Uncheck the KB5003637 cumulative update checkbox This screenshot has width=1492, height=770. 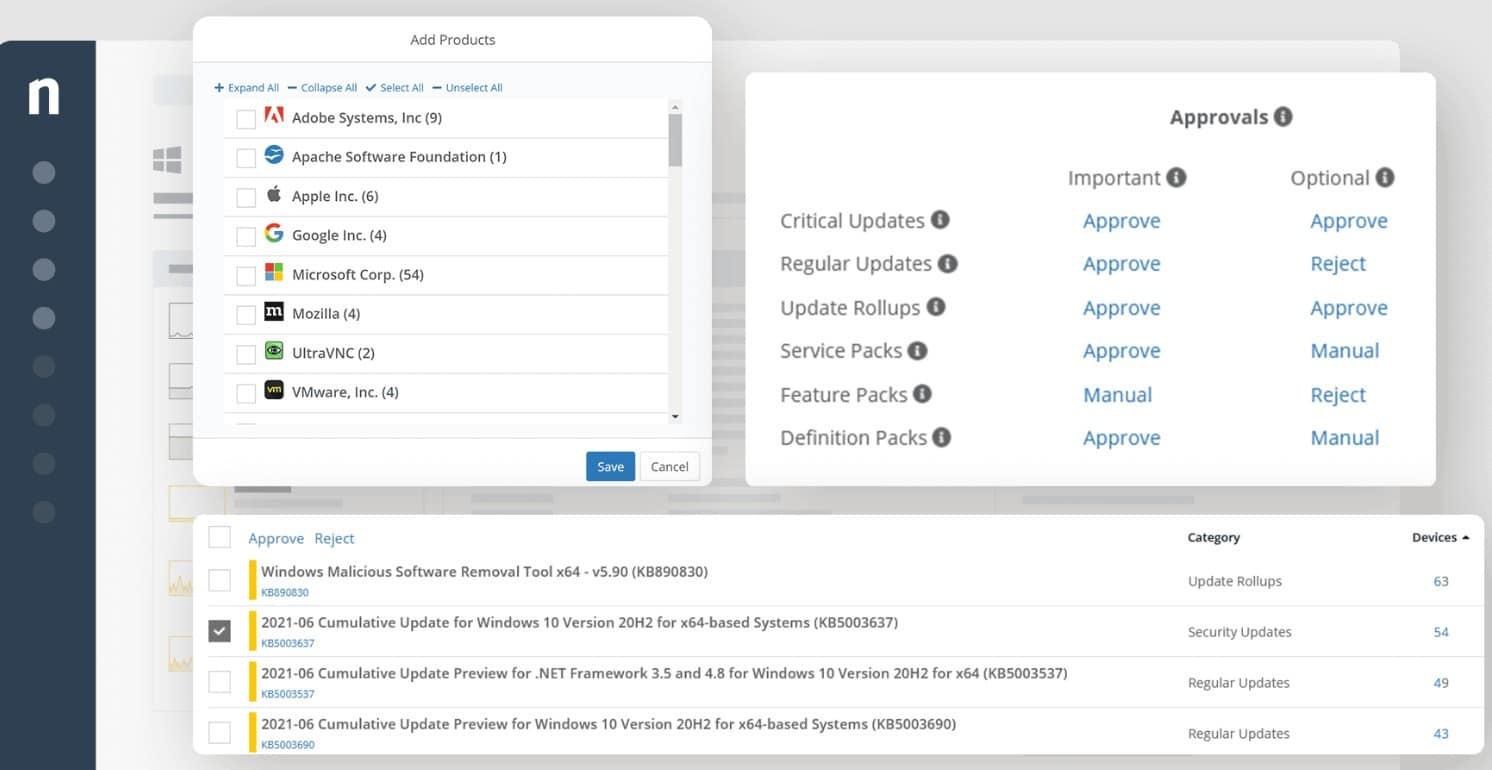tap(220, 631)
